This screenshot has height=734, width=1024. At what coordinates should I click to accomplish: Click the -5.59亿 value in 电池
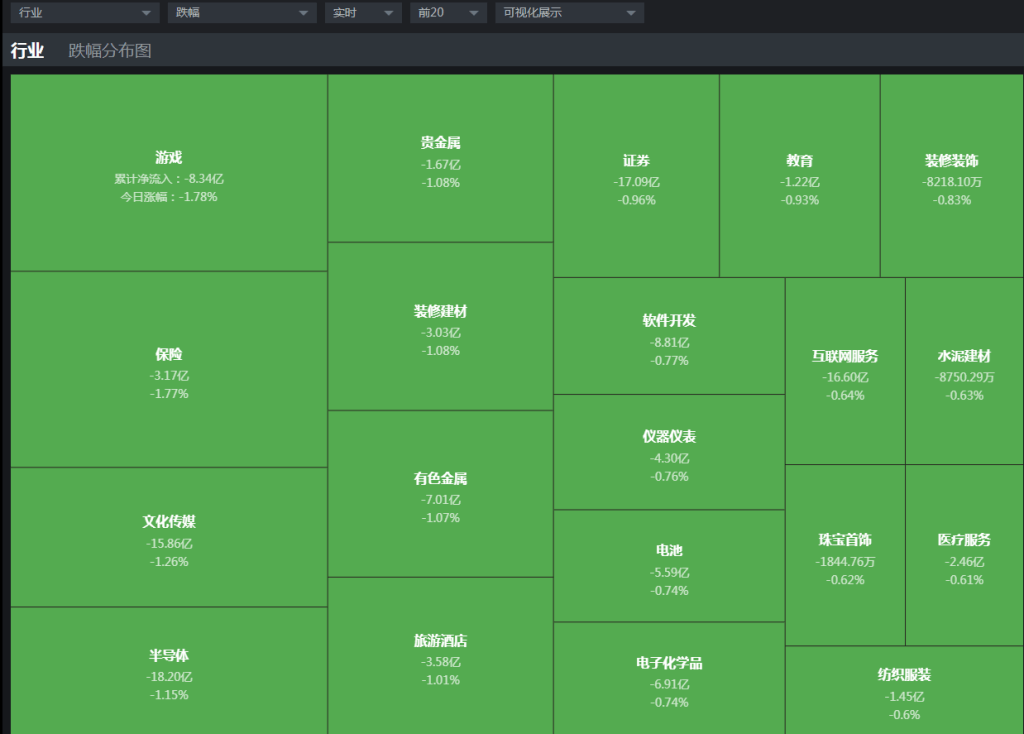tap(669, 573)
